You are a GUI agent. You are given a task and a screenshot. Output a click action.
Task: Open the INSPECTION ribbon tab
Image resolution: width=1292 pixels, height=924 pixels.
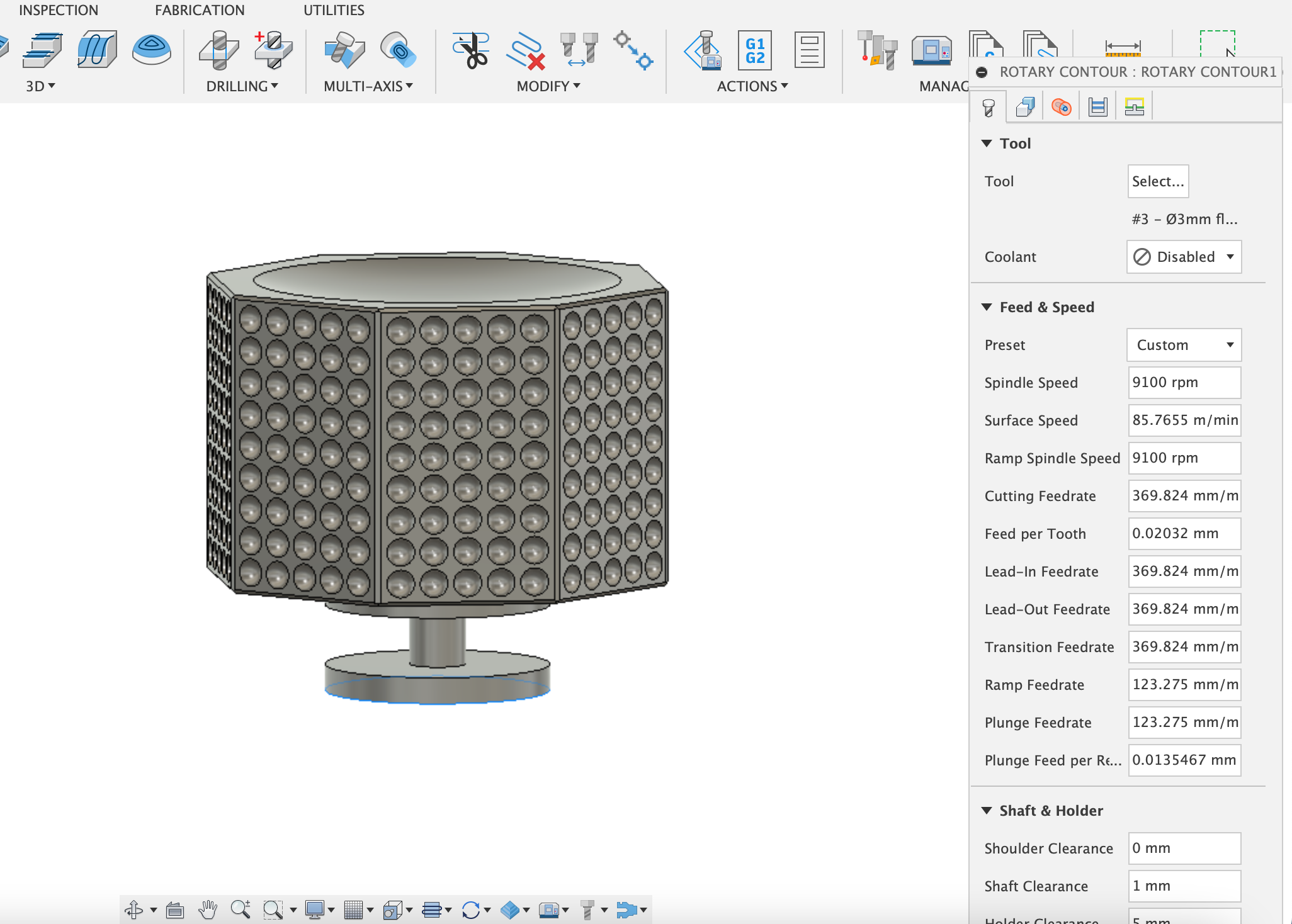(59, 10)
